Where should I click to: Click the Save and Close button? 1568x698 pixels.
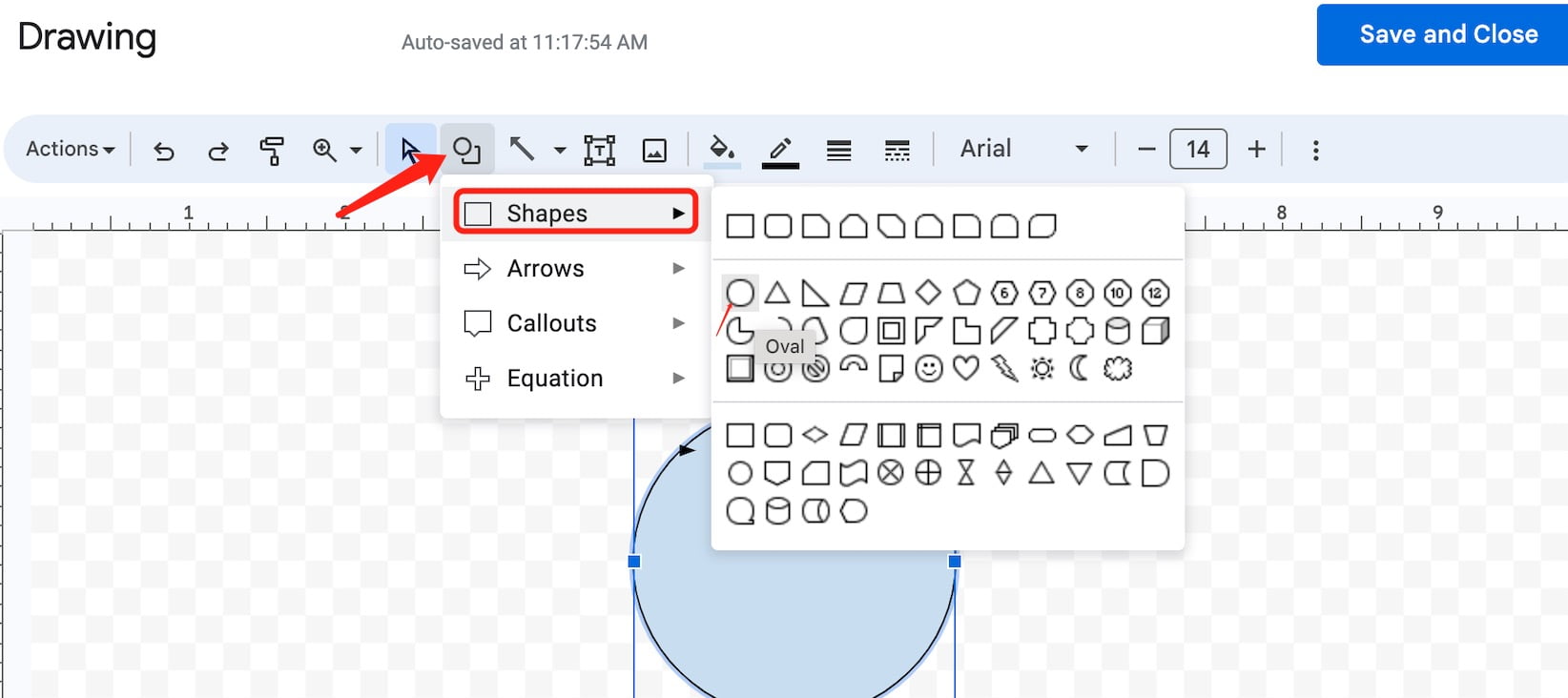point(1442,35)
